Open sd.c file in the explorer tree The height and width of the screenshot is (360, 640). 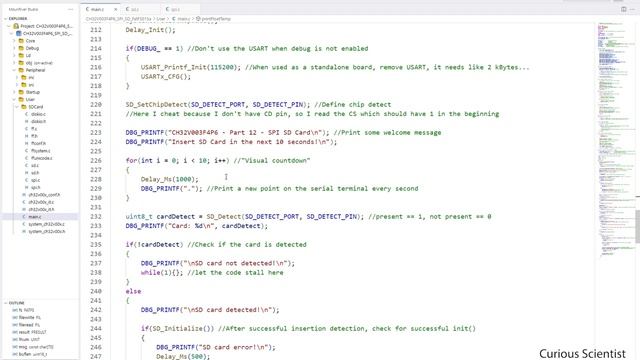pos(35,166)
